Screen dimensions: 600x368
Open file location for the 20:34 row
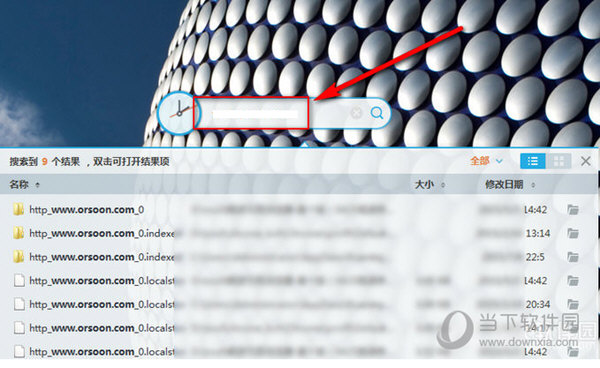[x=573, y=304]
